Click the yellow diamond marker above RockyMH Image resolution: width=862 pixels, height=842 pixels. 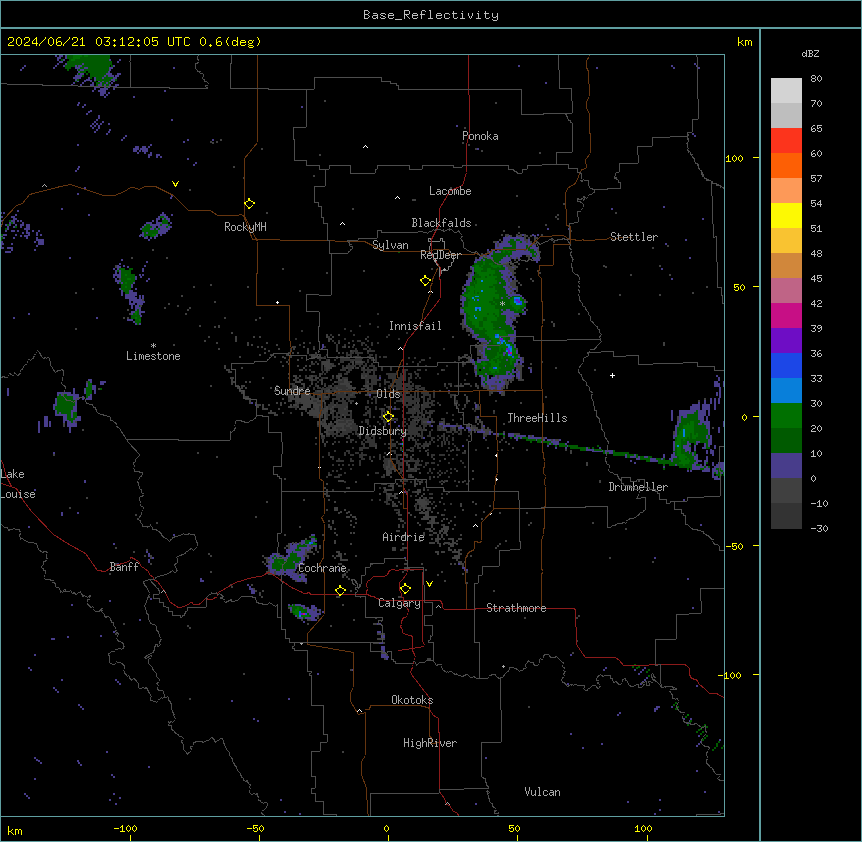pos(250,204)
